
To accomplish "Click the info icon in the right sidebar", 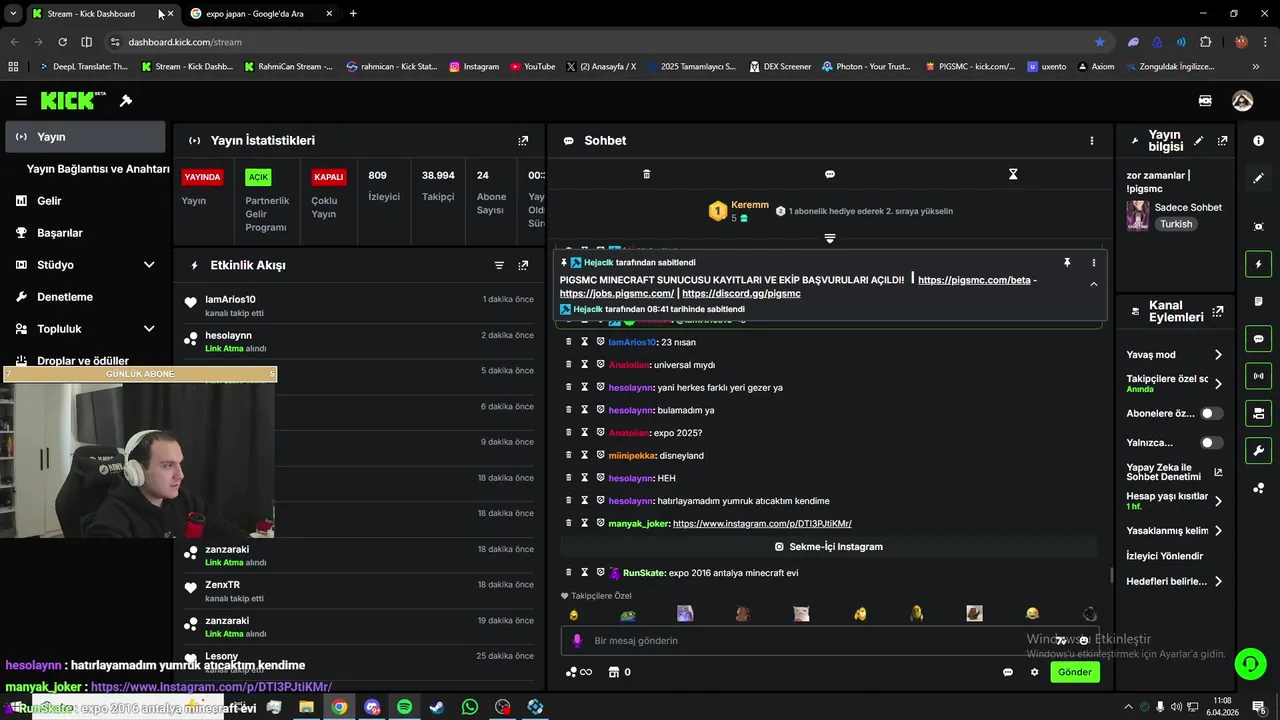I will pyautogui.click(x=1258, y=141).
